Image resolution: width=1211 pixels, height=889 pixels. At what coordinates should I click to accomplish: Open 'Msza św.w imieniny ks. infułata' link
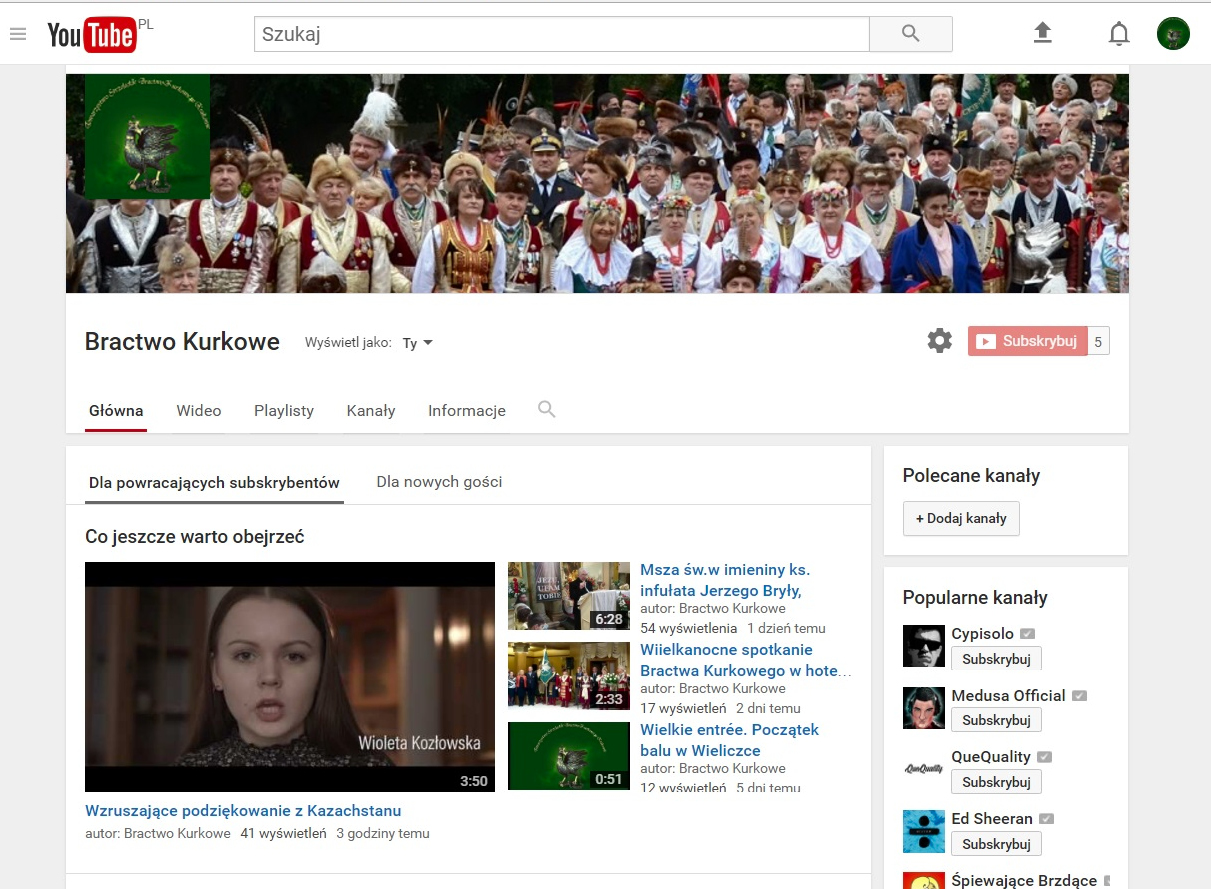725,580
